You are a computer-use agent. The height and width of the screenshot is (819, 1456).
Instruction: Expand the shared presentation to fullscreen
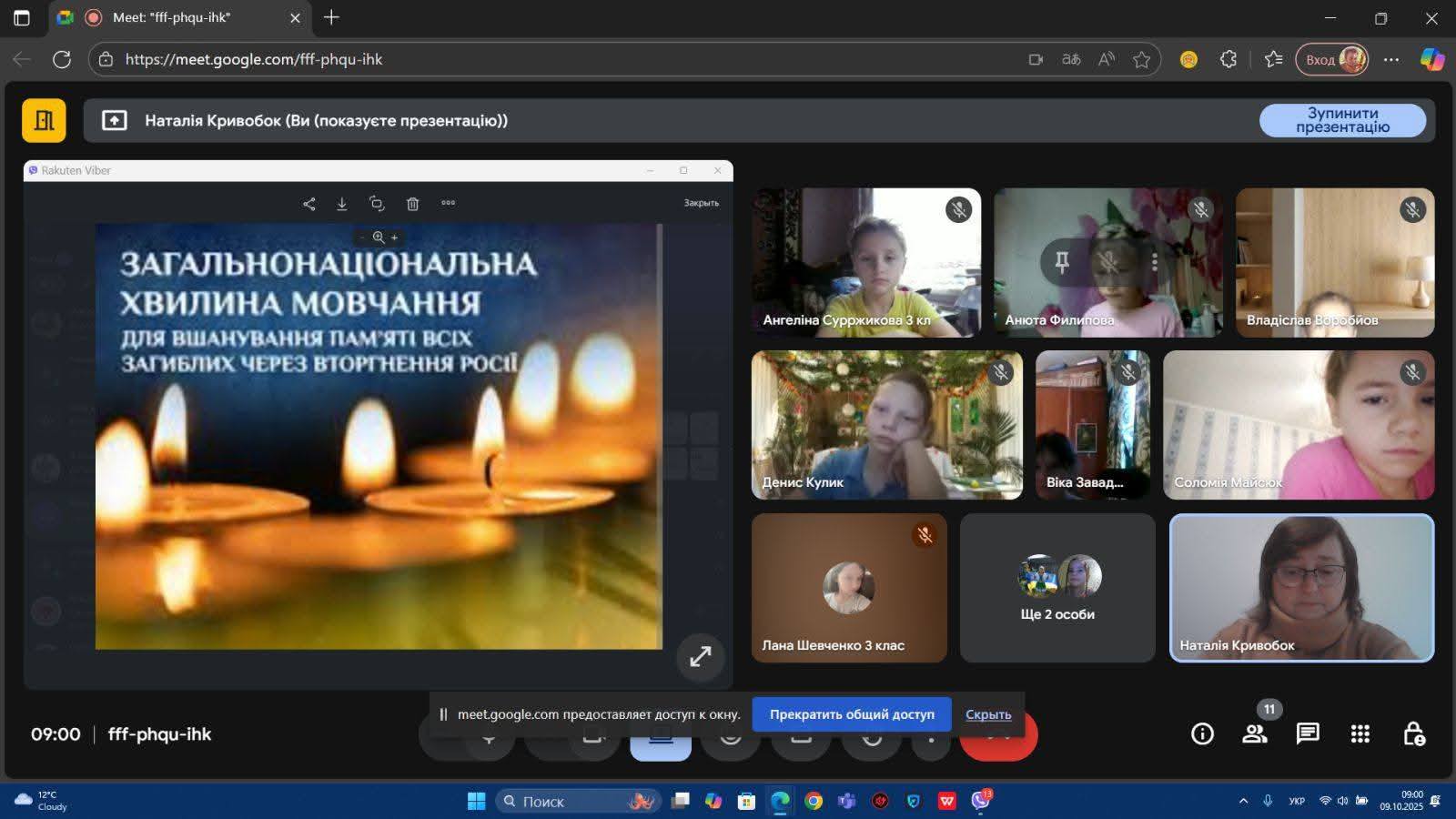700,656
